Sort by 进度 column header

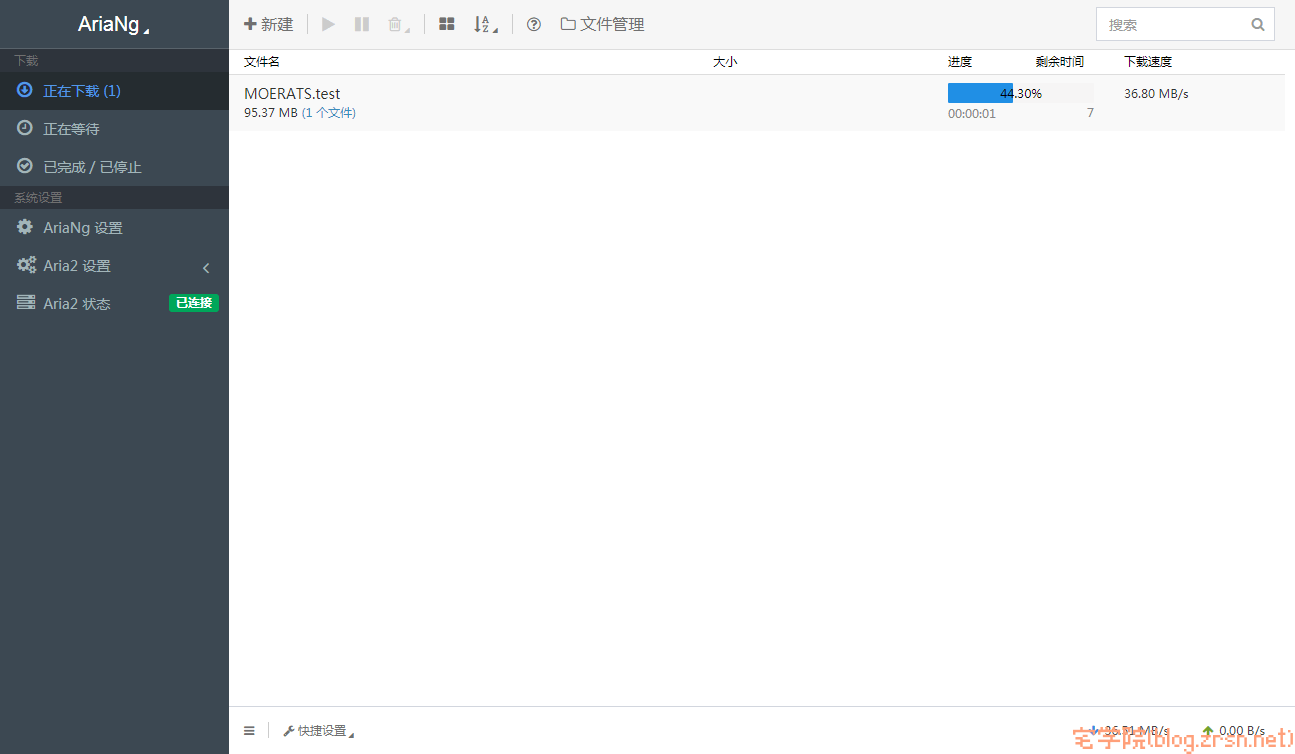coord(960,62)
